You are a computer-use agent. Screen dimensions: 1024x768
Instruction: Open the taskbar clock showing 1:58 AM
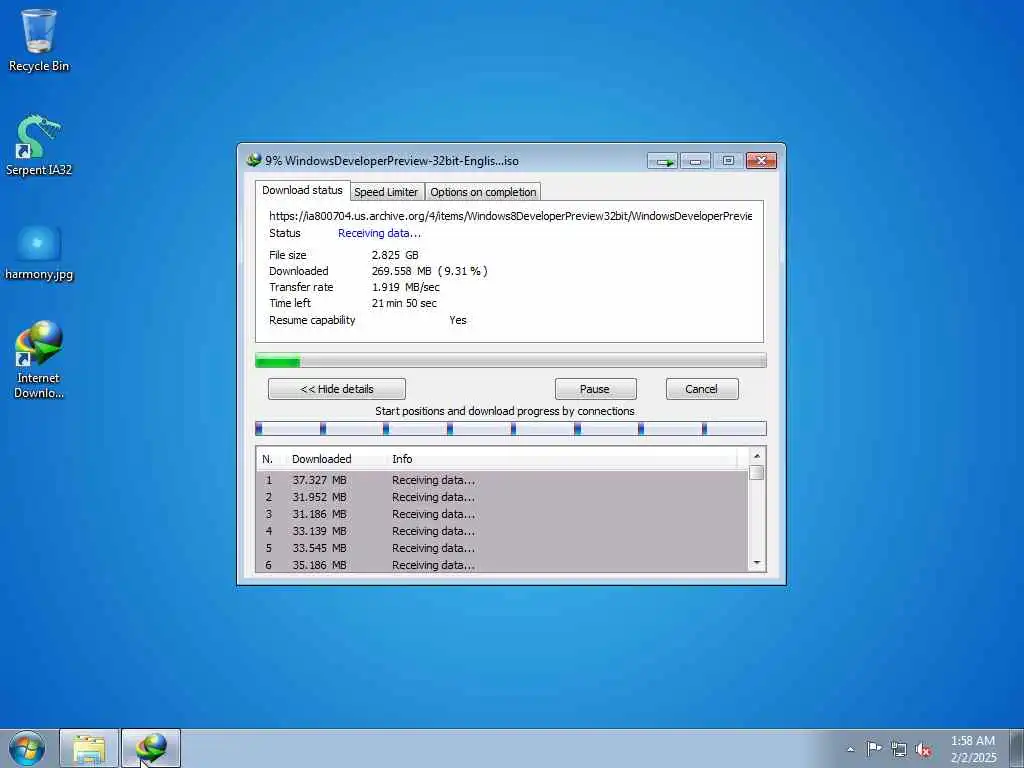(973, 749)
